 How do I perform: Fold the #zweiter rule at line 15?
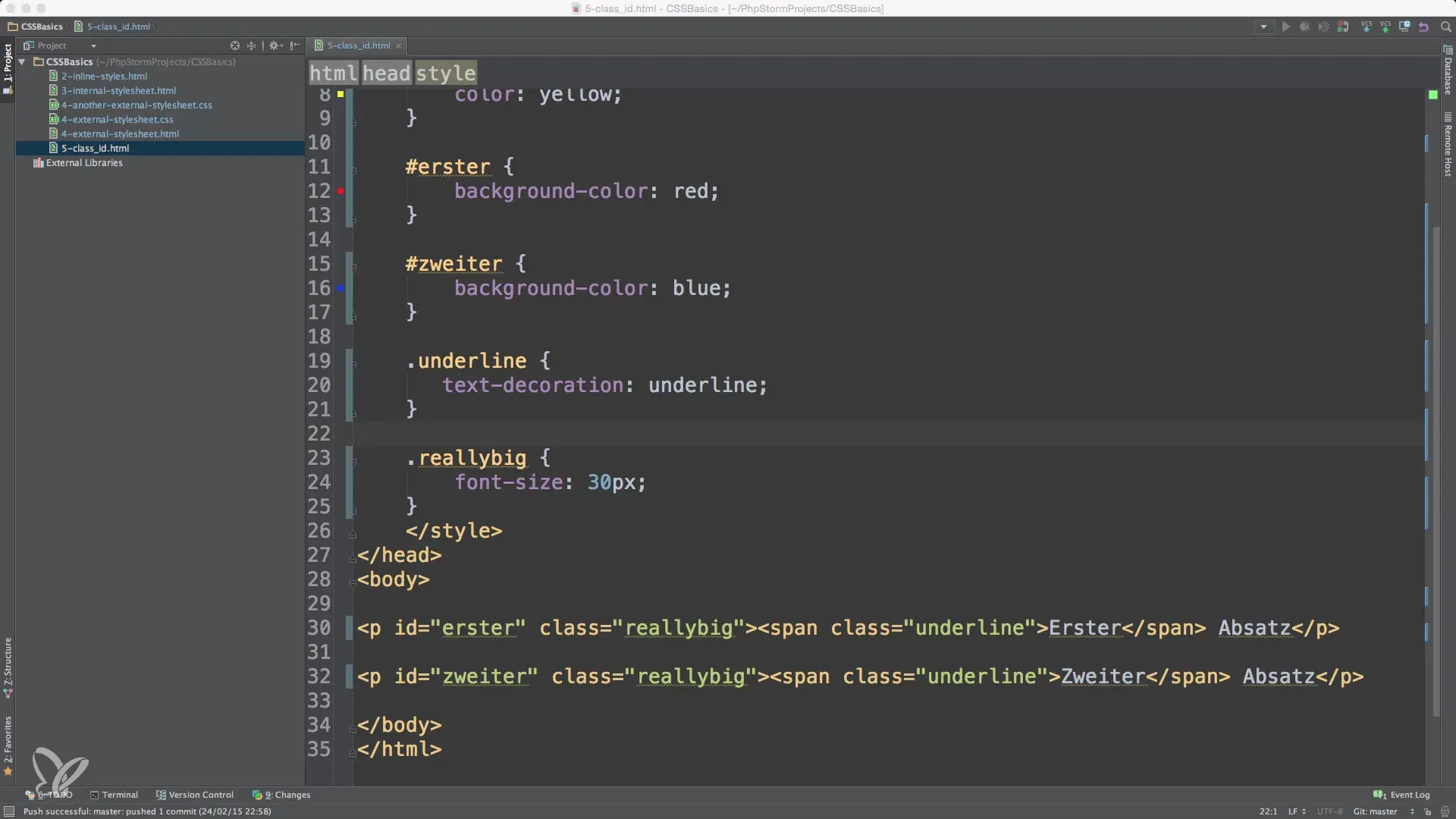pos(353,267)
